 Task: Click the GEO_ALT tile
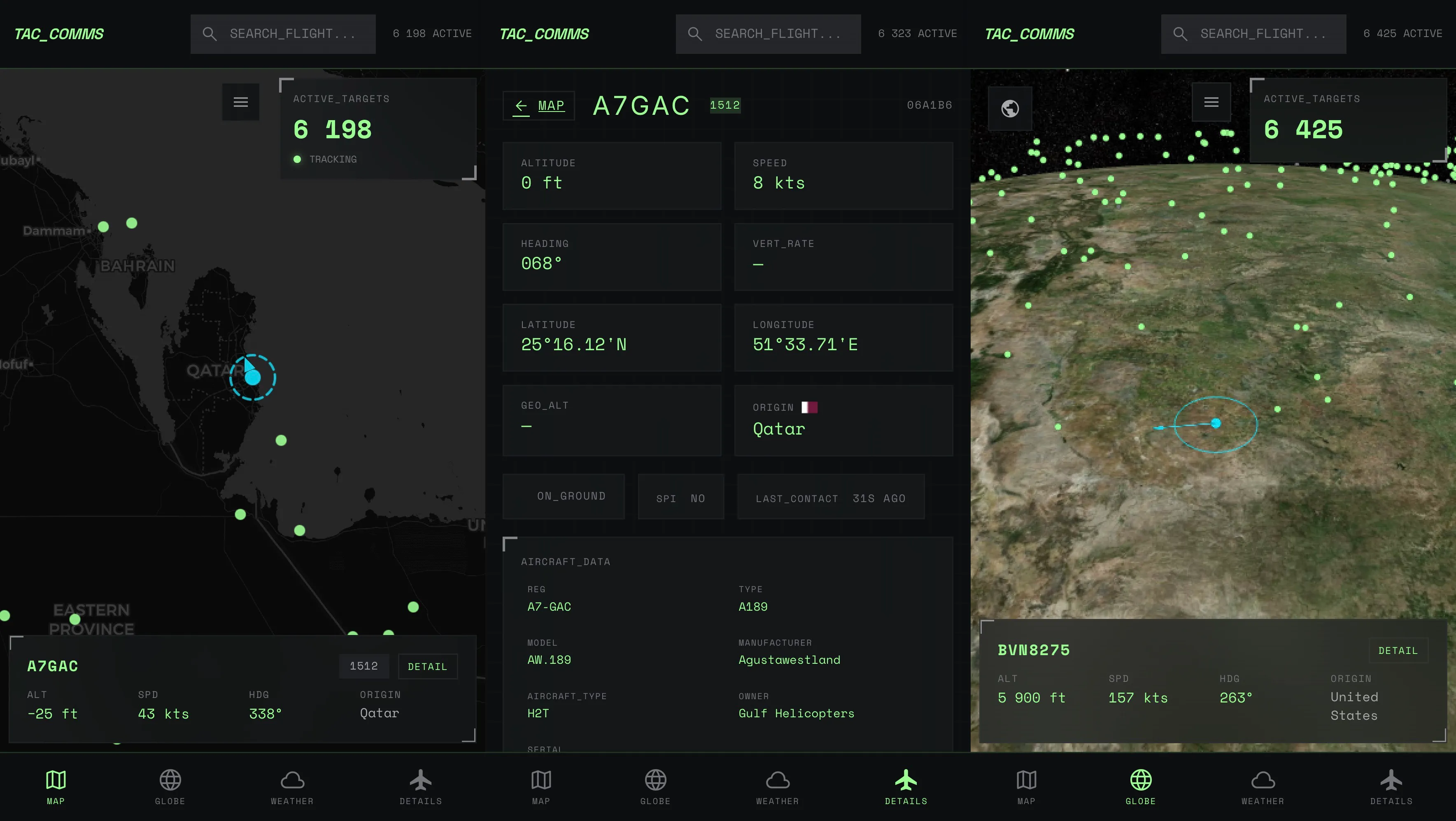pyautogui.click(x=612, y=421)
